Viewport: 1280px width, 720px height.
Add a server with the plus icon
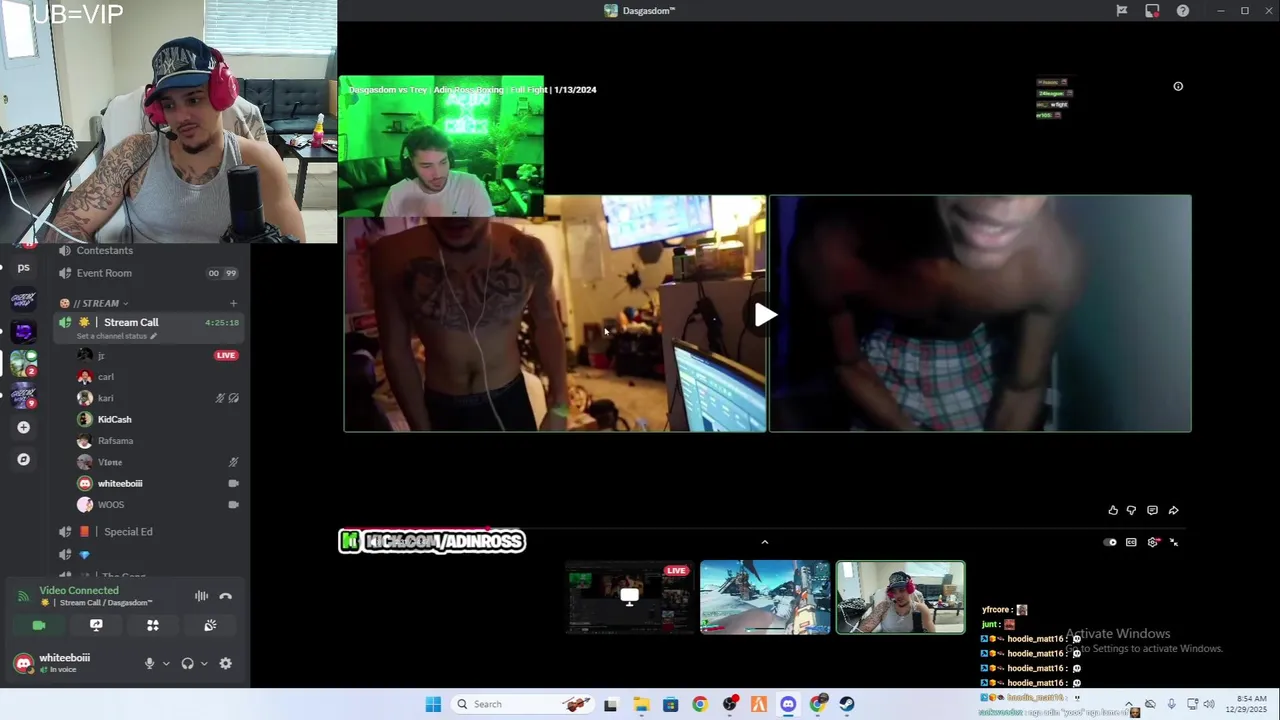(23, 427)
